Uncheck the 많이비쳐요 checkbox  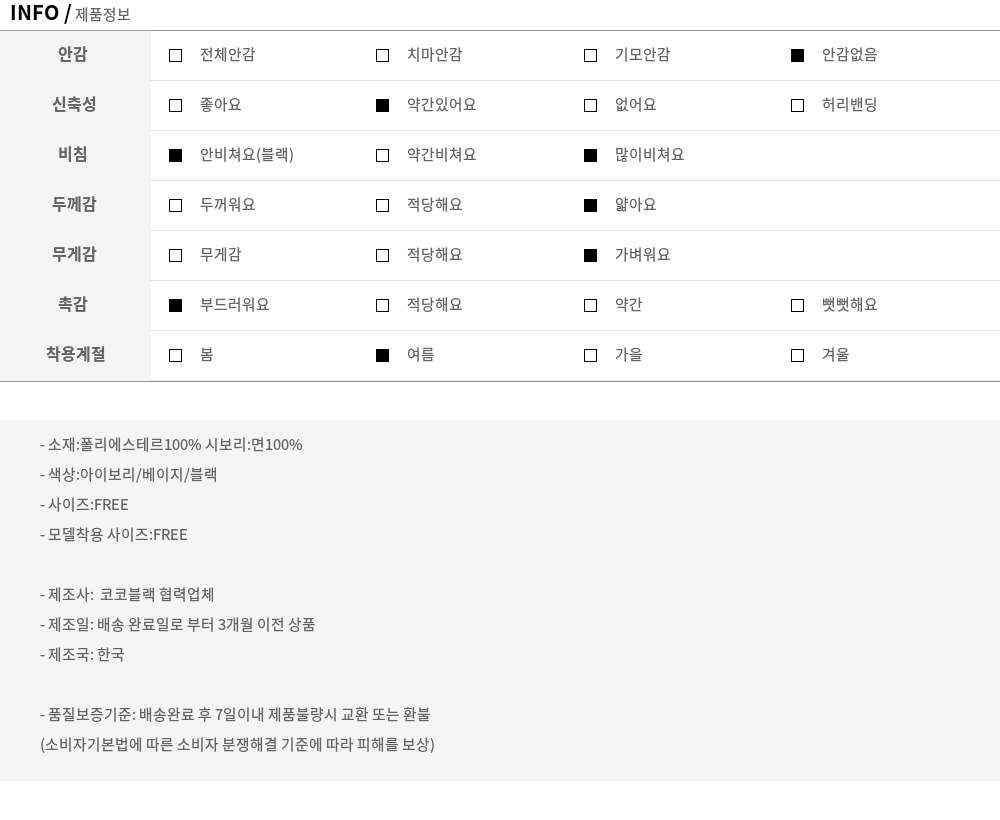click(x=590, y=155)
